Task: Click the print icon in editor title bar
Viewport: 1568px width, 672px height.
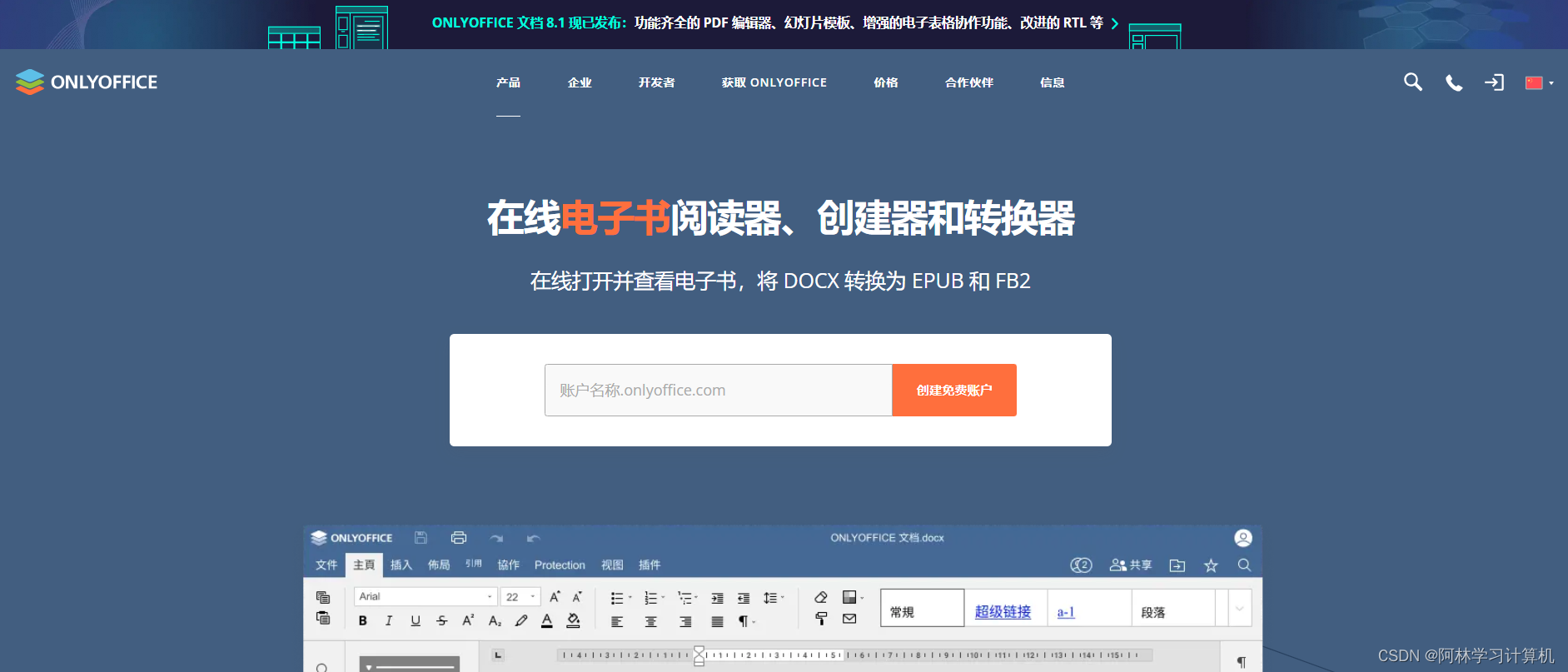Action: click(458, 538)
